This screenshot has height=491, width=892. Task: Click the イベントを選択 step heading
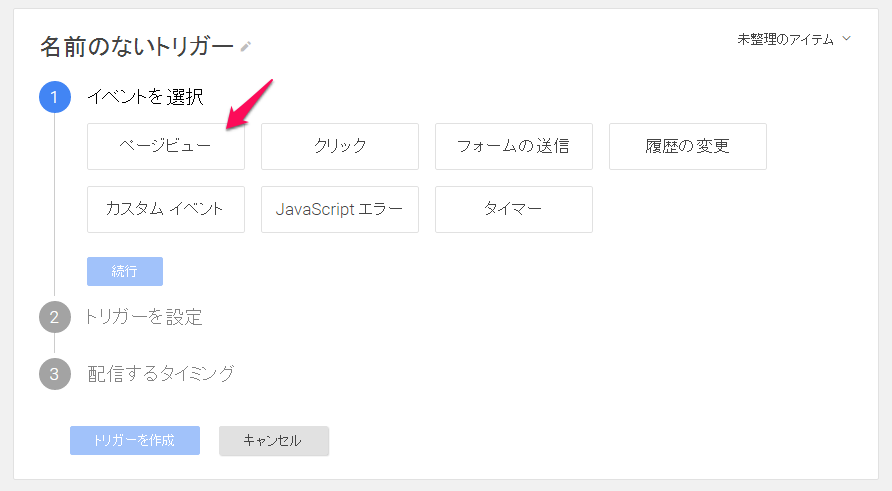point(146,97)
